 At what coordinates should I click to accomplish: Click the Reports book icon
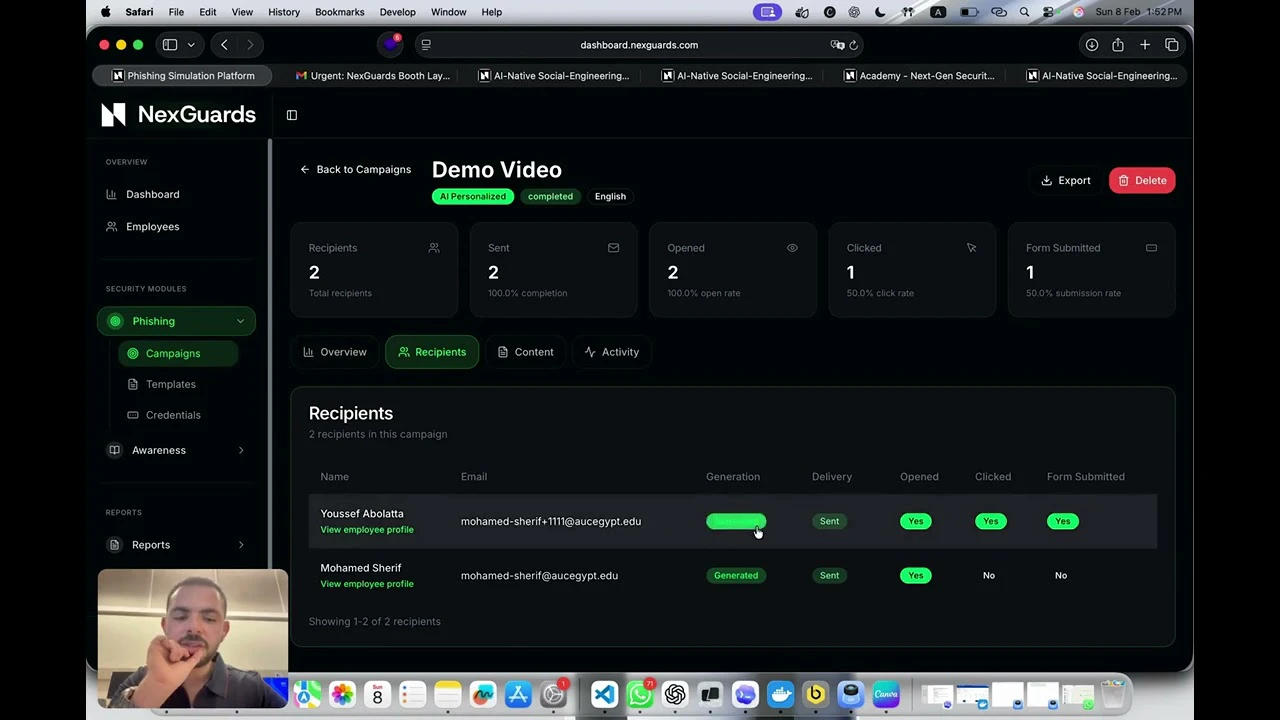(114, 545)
